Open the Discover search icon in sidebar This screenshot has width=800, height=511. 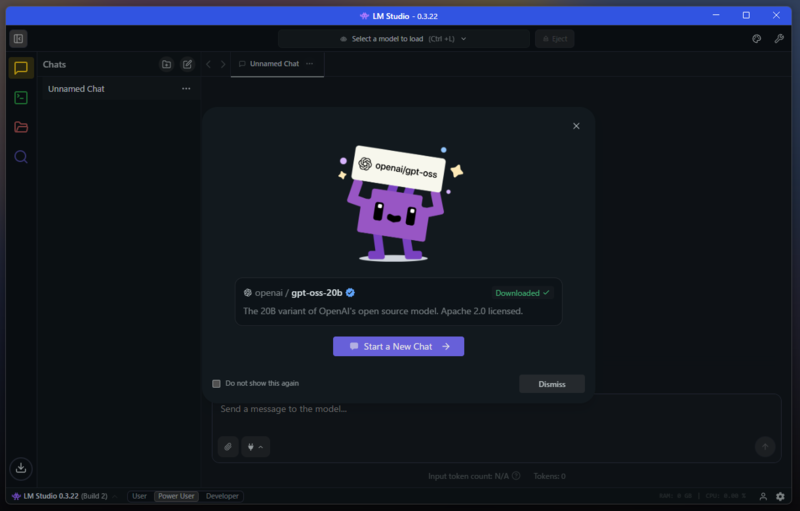click(21, 157)
